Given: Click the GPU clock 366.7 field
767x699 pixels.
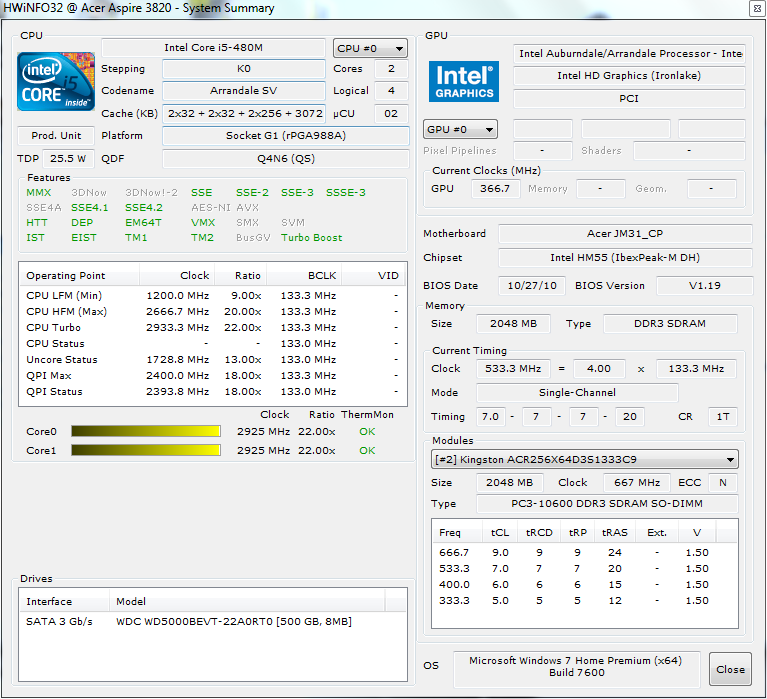Looking at the screenshot, I should pos(495,188).
